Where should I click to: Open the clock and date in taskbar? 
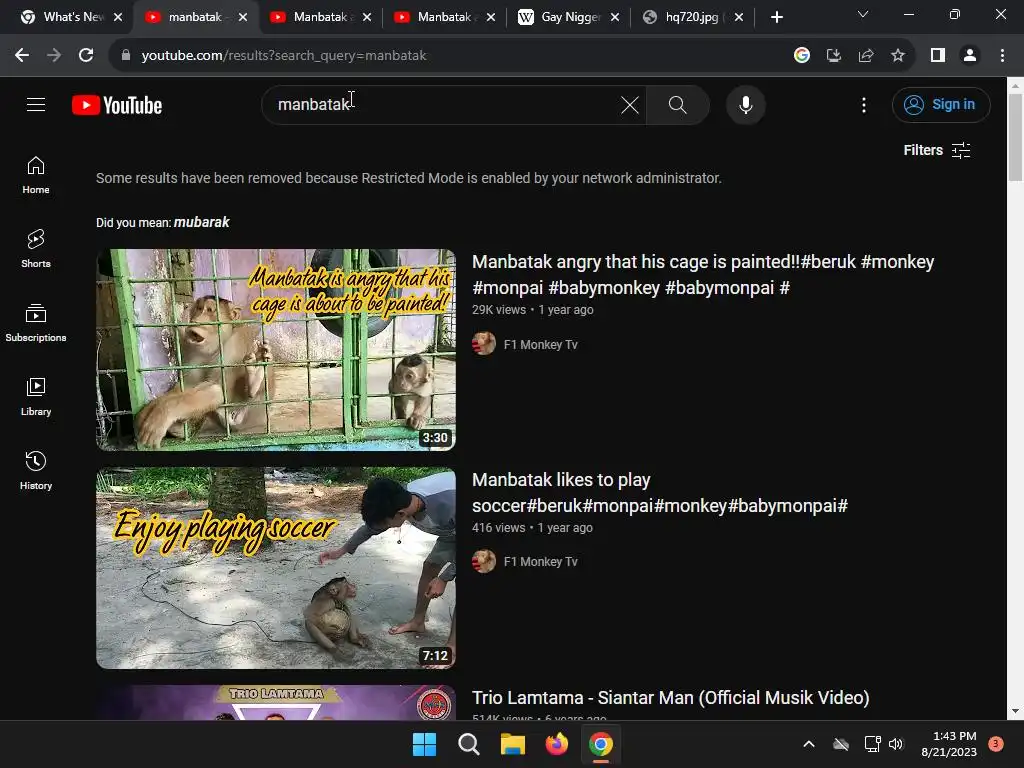click(949, 744)
